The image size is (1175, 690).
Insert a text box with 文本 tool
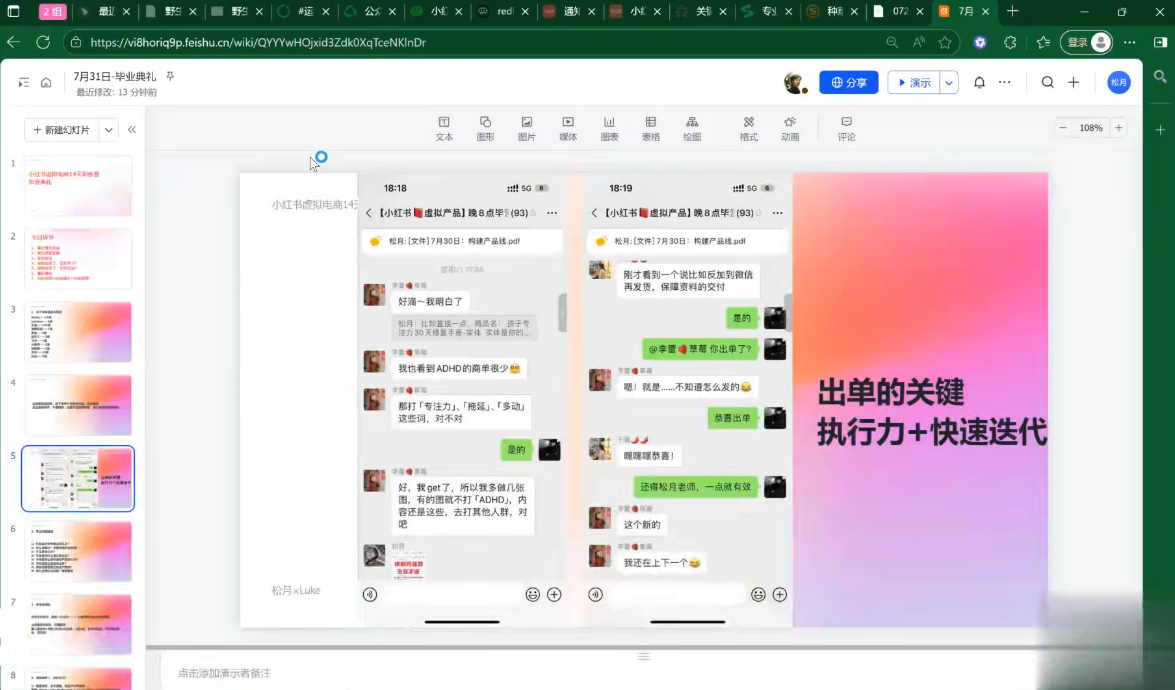coord(444,128)
